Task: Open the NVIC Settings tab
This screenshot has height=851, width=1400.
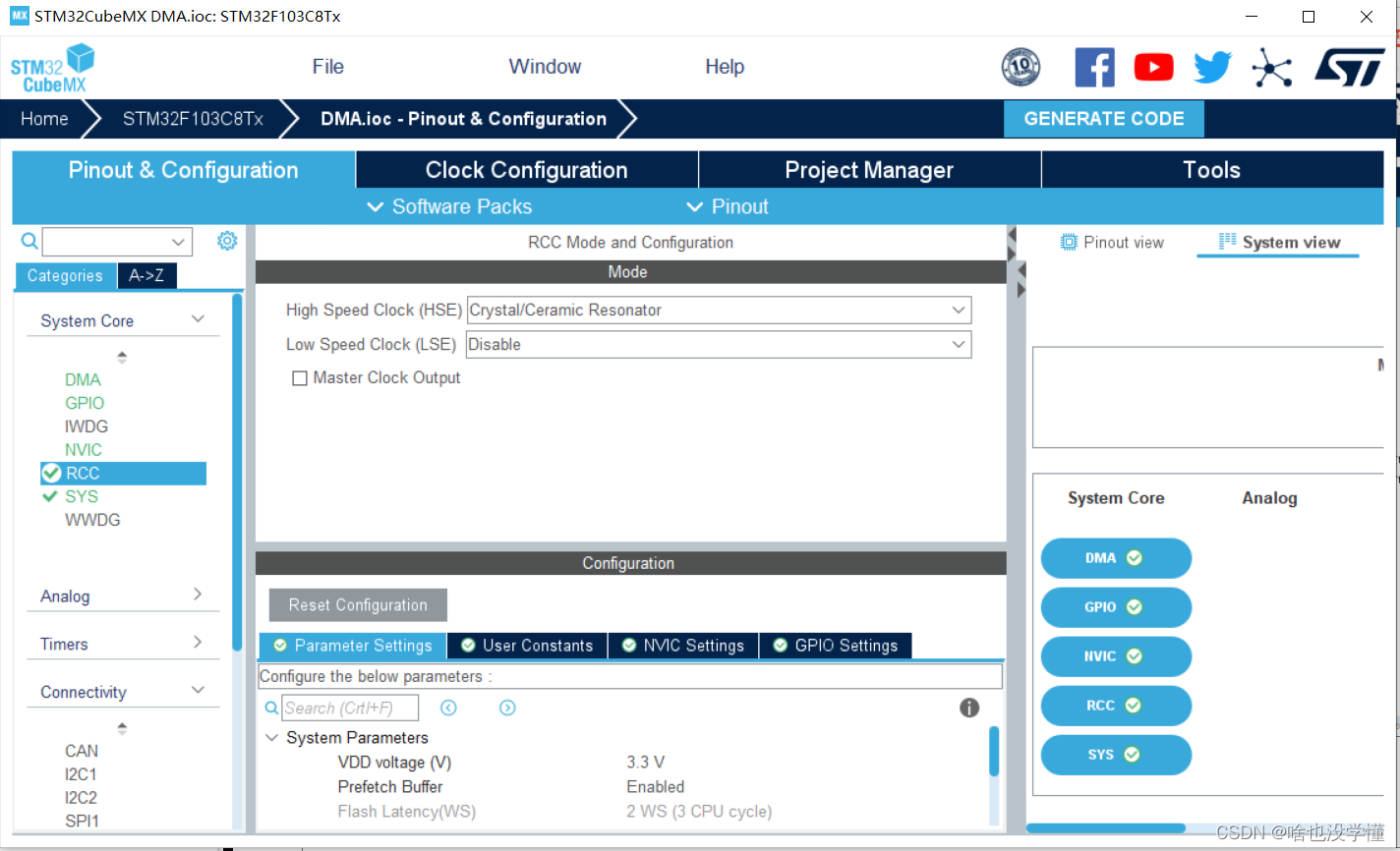Action: pyautogui.click(x=683, y=646)
